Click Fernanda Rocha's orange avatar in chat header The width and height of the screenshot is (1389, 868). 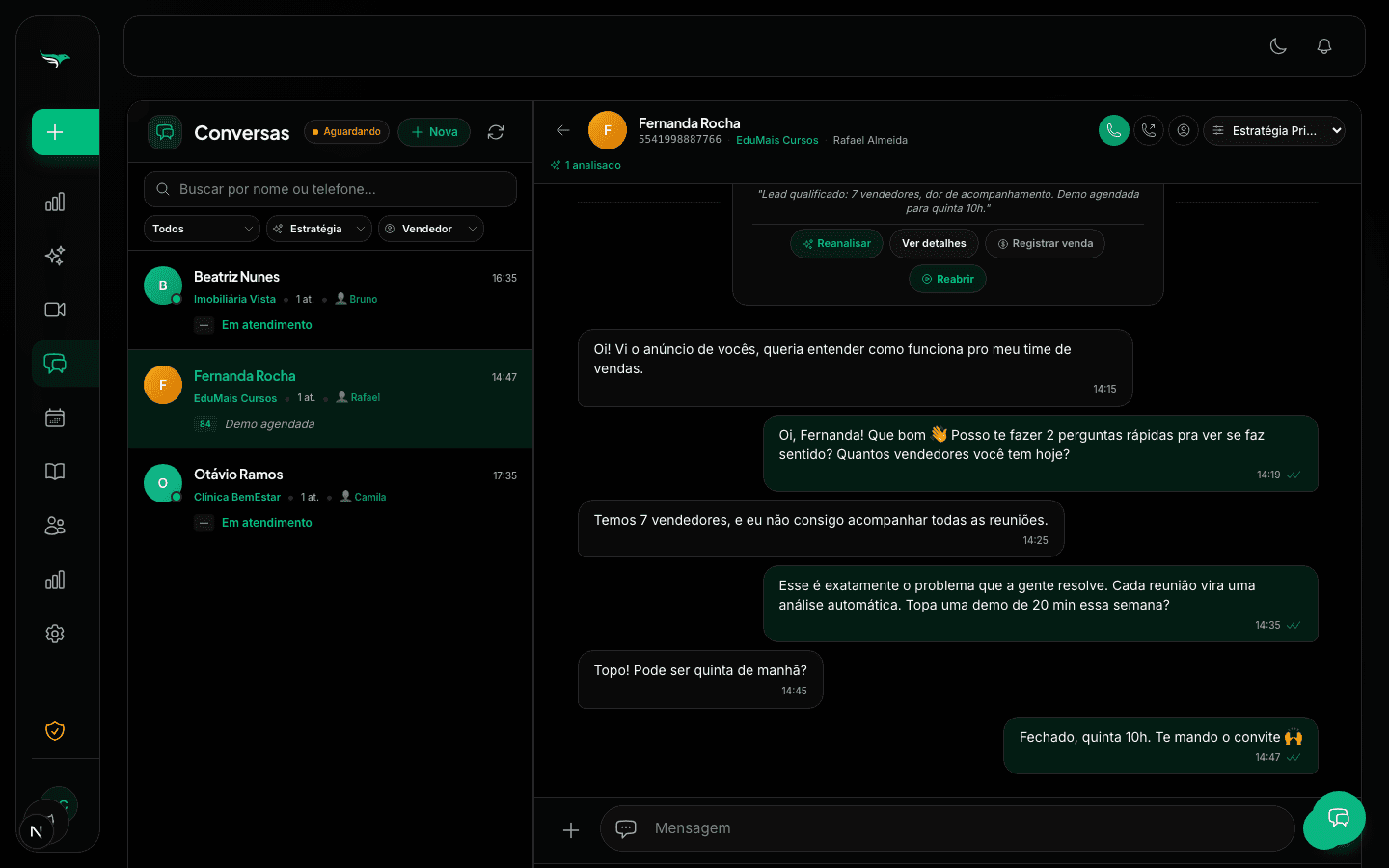click(608, 130)
